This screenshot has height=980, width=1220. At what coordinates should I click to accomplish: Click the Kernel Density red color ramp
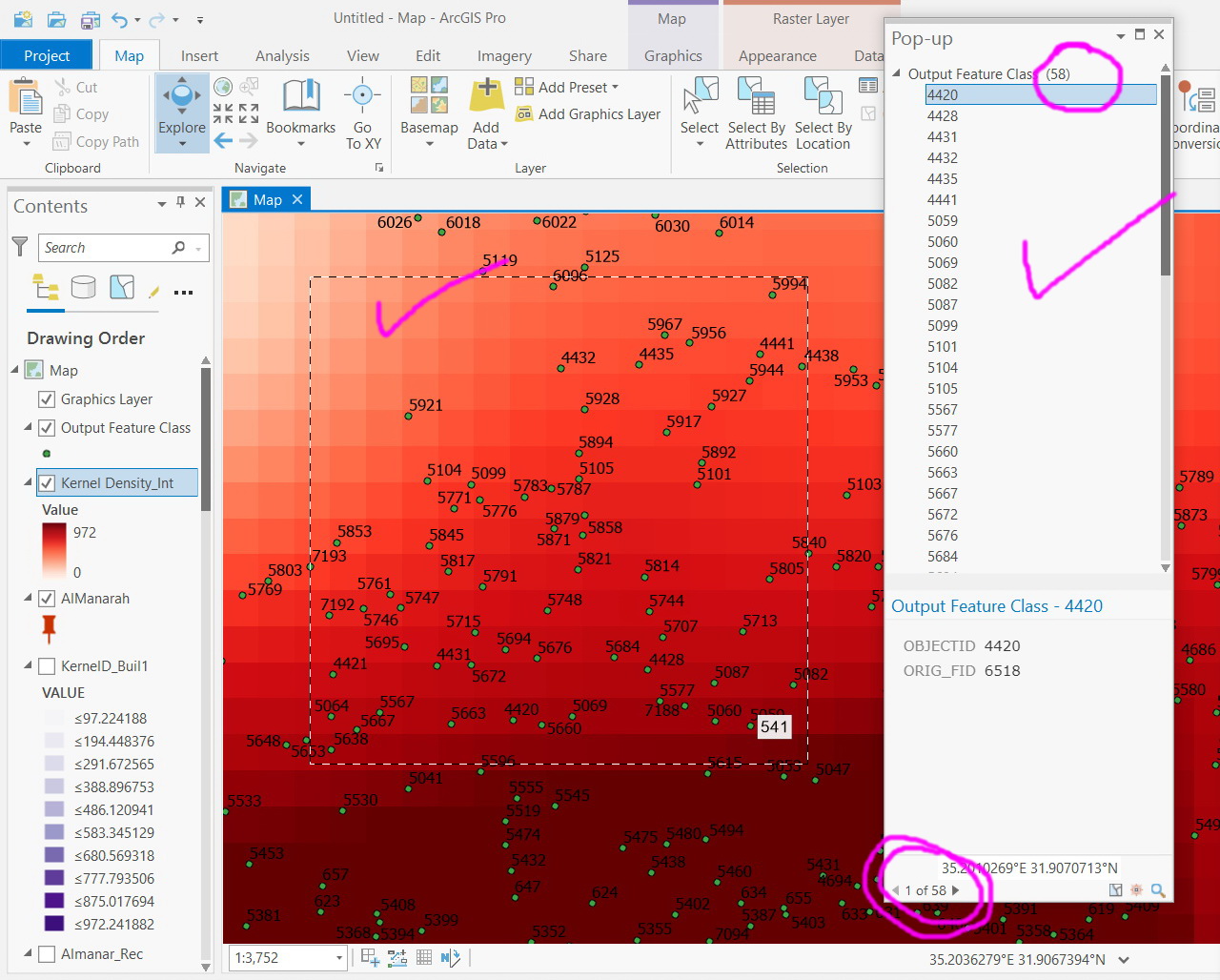coord(54,552)
